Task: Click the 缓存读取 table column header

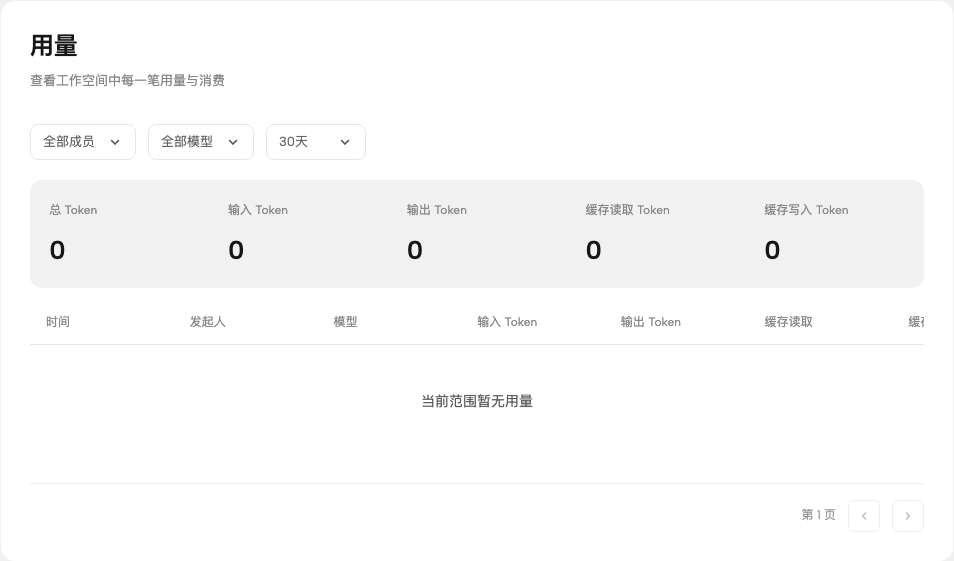Action: coord(789,322)
